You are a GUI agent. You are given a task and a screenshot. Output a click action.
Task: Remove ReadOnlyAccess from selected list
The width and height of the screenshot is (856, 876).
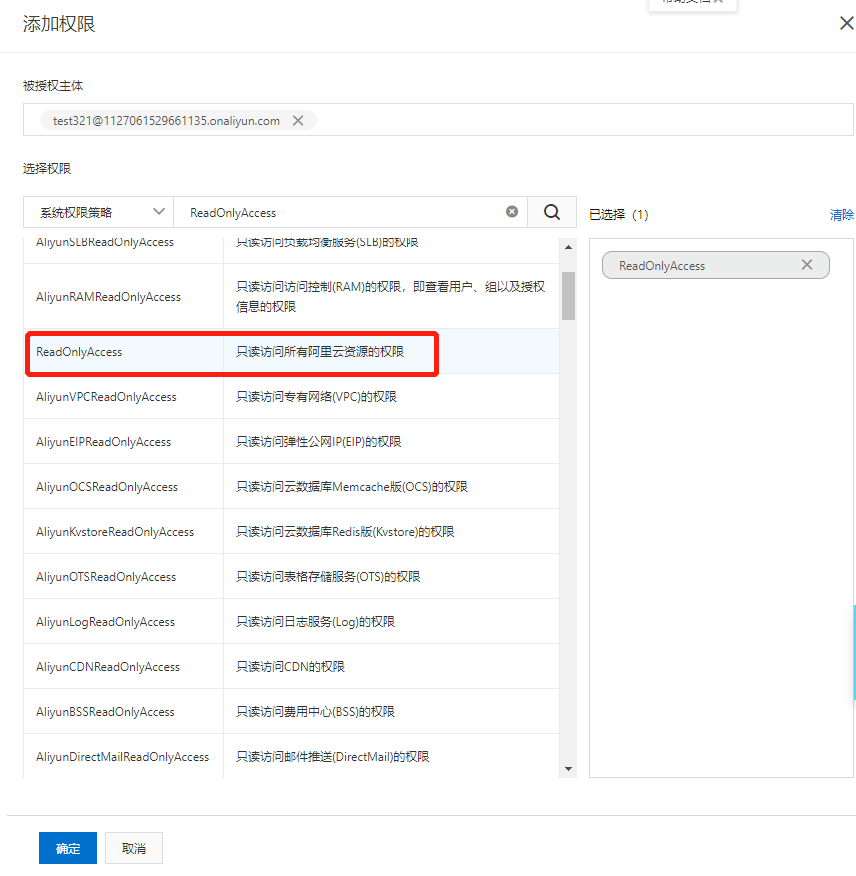pos(807,265)
